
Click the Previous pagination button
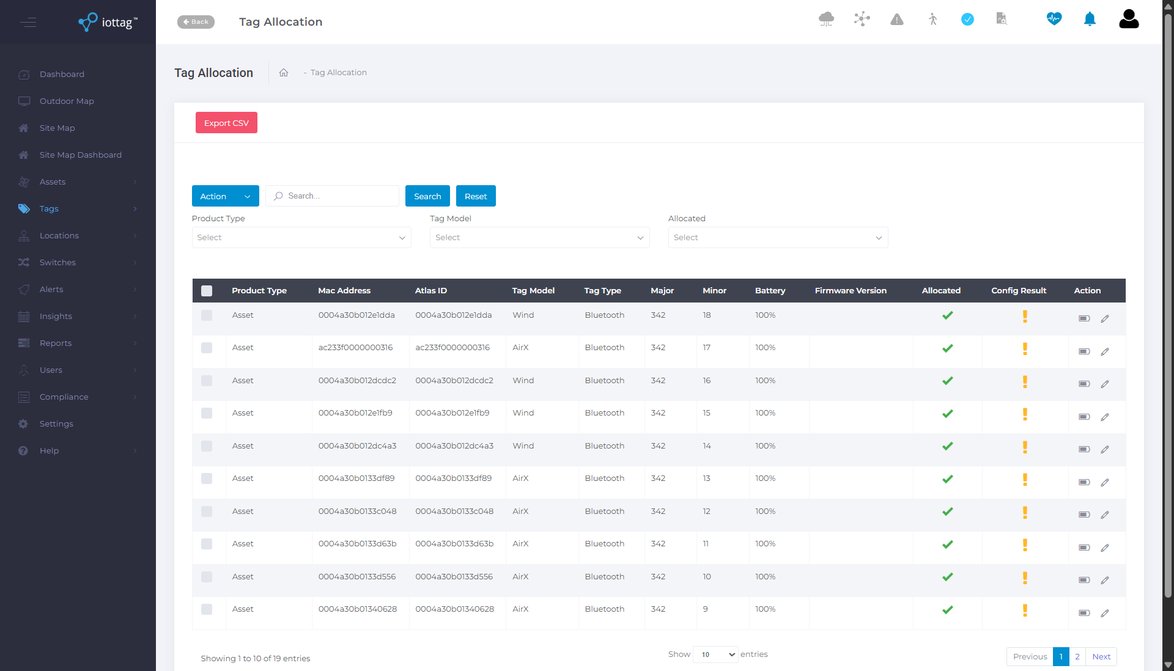pos(1029,657)
